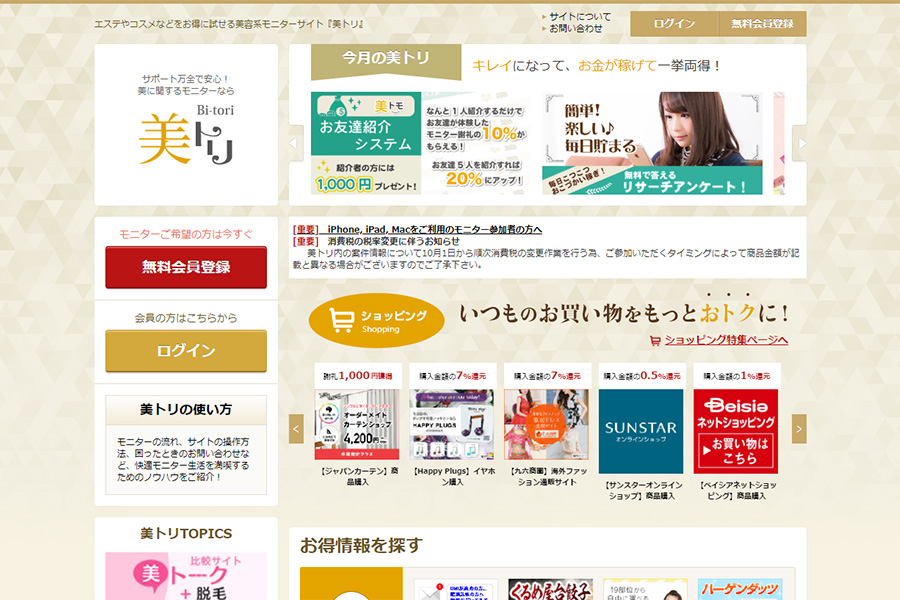Click the 購入金額の0.5%還元 label

pos(641,376)
